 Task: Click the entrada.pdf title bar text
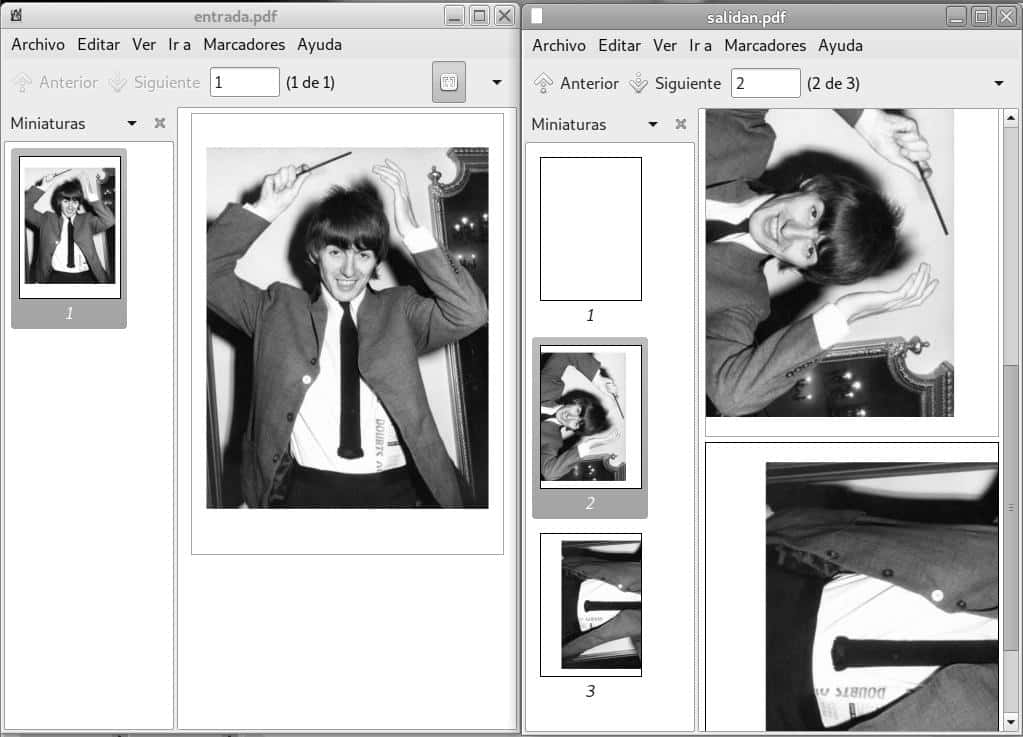coord(236,16)
